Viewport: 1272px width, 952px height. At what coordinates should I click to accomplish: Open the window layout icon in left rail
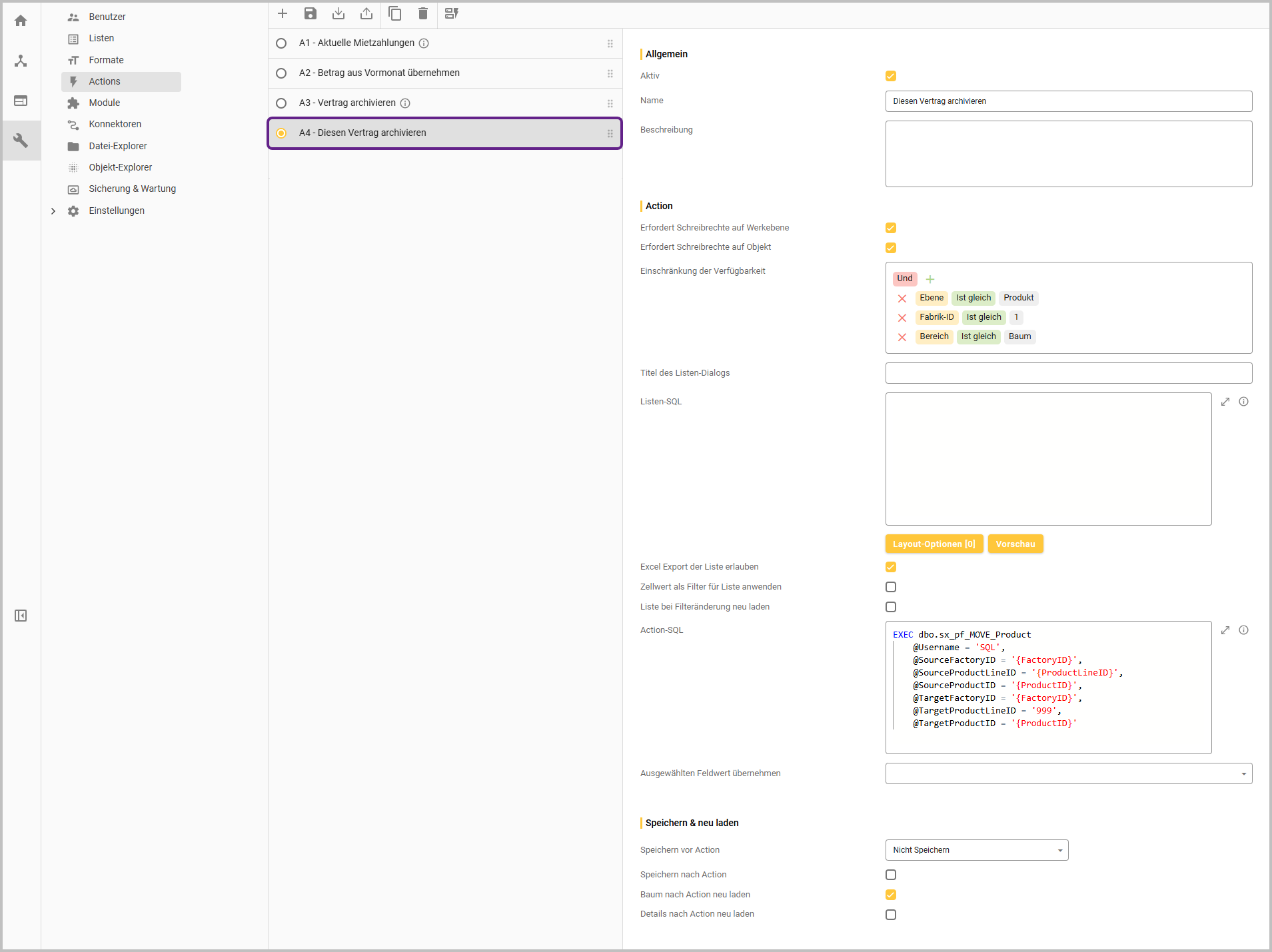click(x=21, y=101)
